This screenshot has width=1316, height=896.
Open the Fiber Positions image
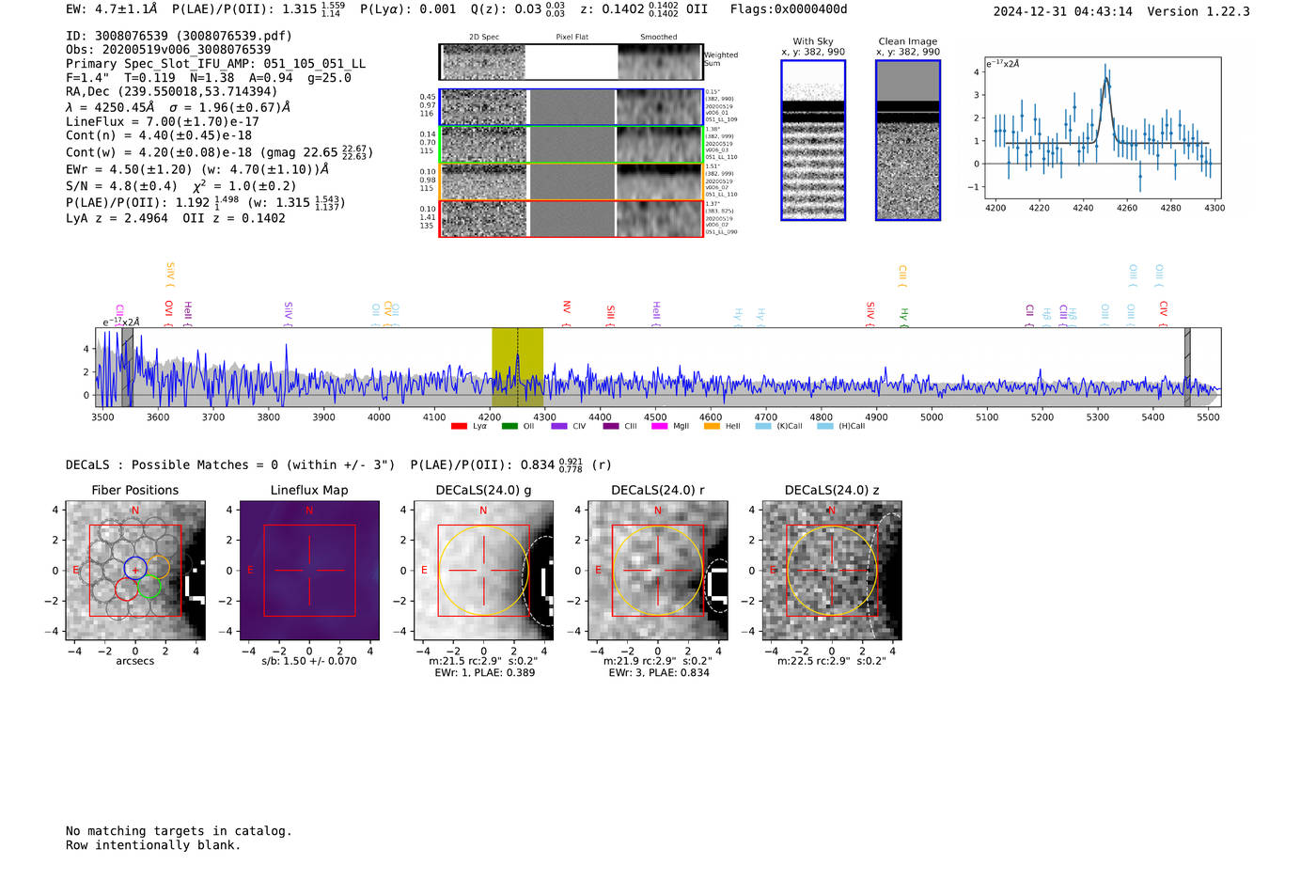(x=135, y=571)
